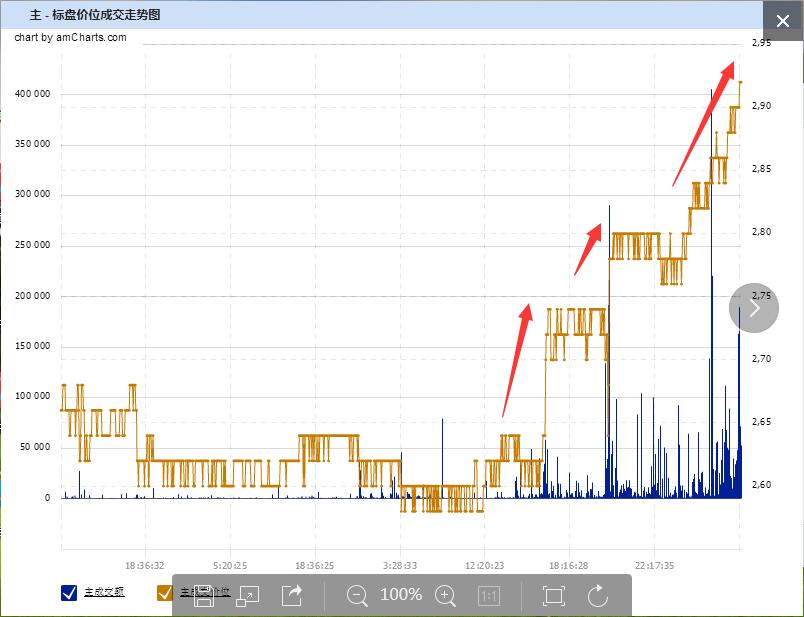The width and height of the screenshot is (804, 617).
Task: Click the 200 000 volume axis label
Action: [x=33, y=296]
